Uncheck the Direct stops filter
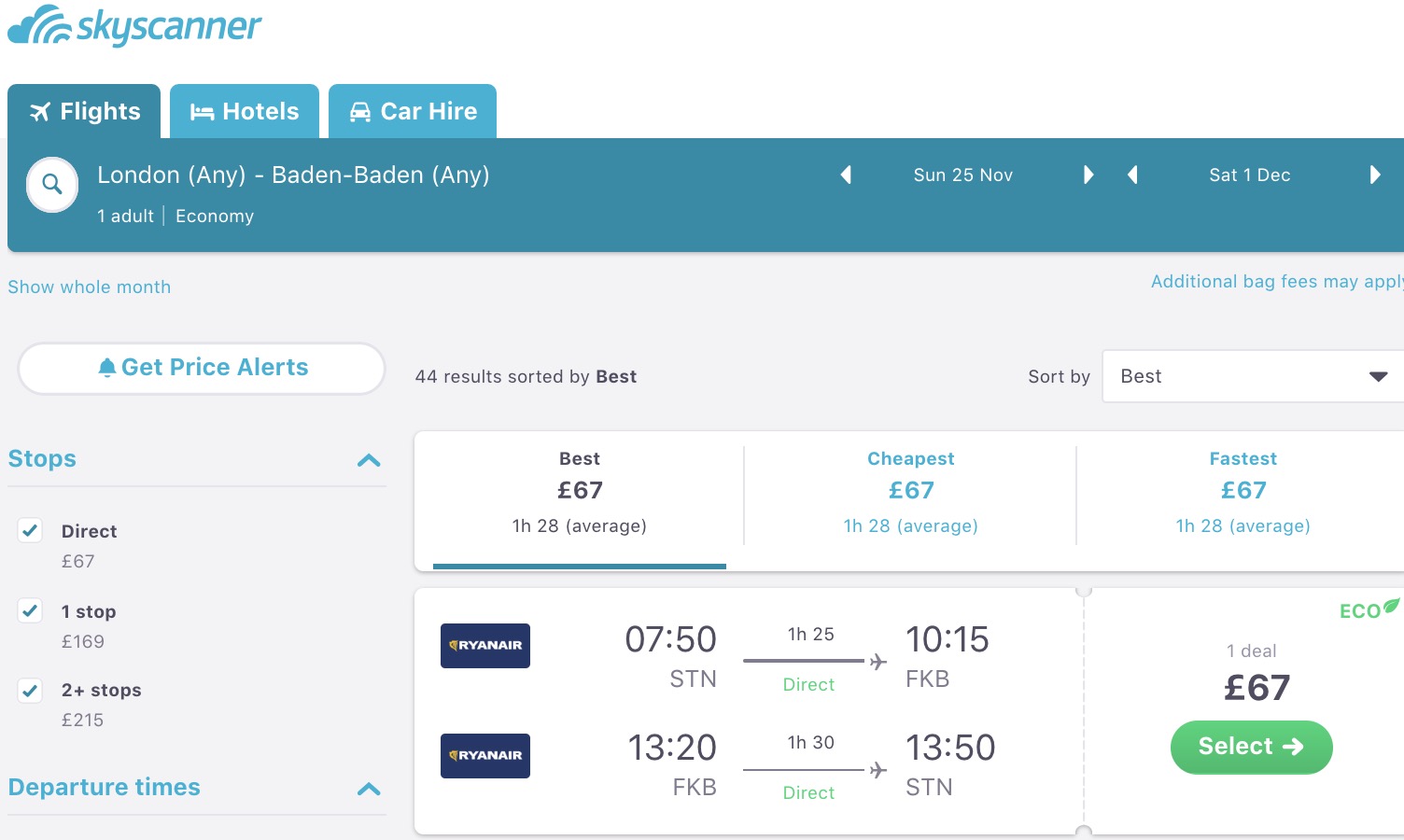This screenshot has width=1404, height=840. (x=29, y=530)
